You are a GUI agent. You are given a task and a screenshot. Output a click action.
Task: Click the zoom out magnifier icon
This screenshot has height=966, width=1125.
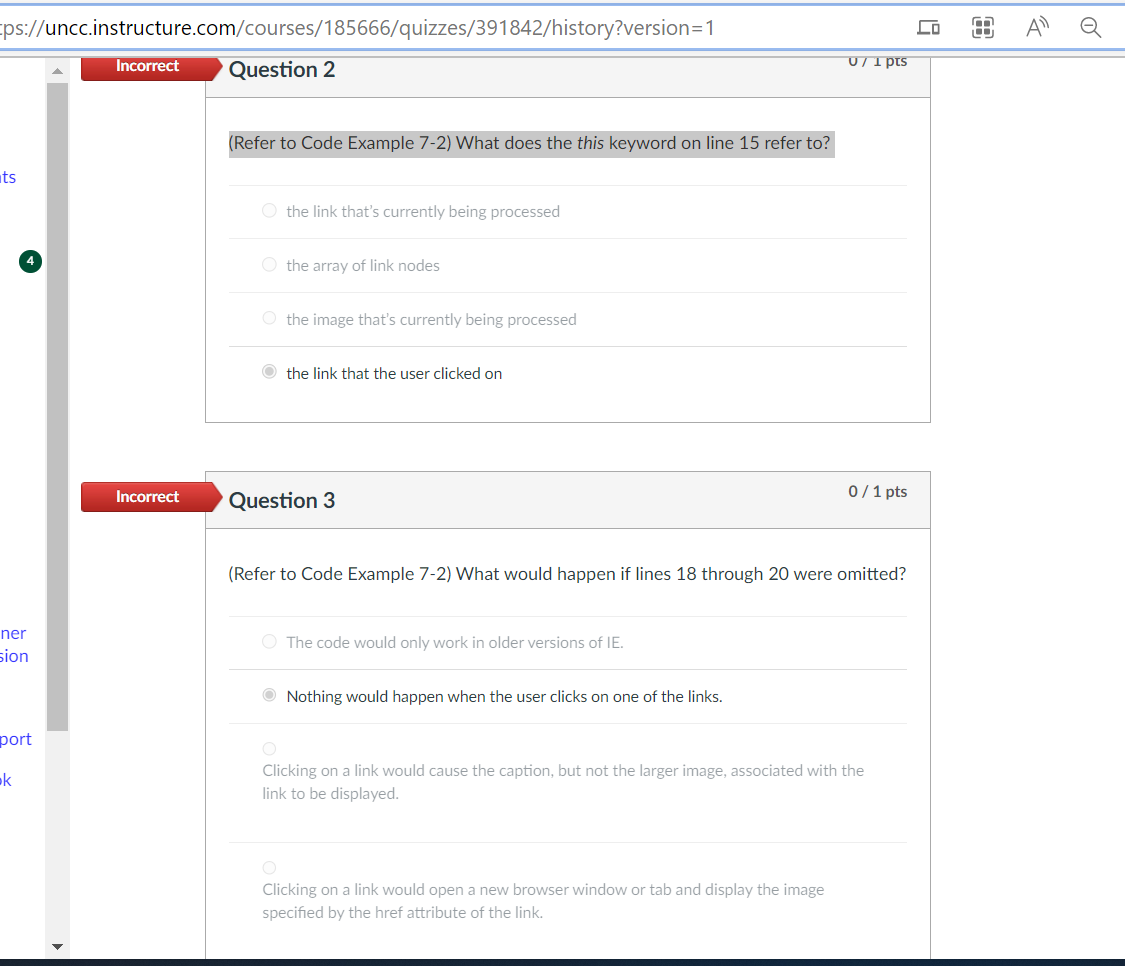pyautogui.click(x=1090, y=27)
